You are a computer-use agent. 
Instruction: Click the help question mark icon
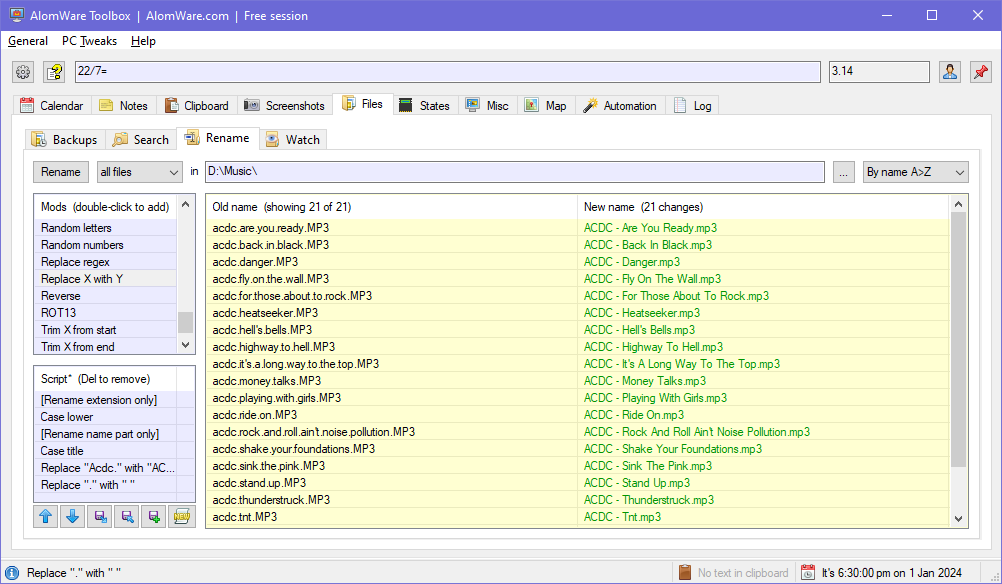pos(54,72)
